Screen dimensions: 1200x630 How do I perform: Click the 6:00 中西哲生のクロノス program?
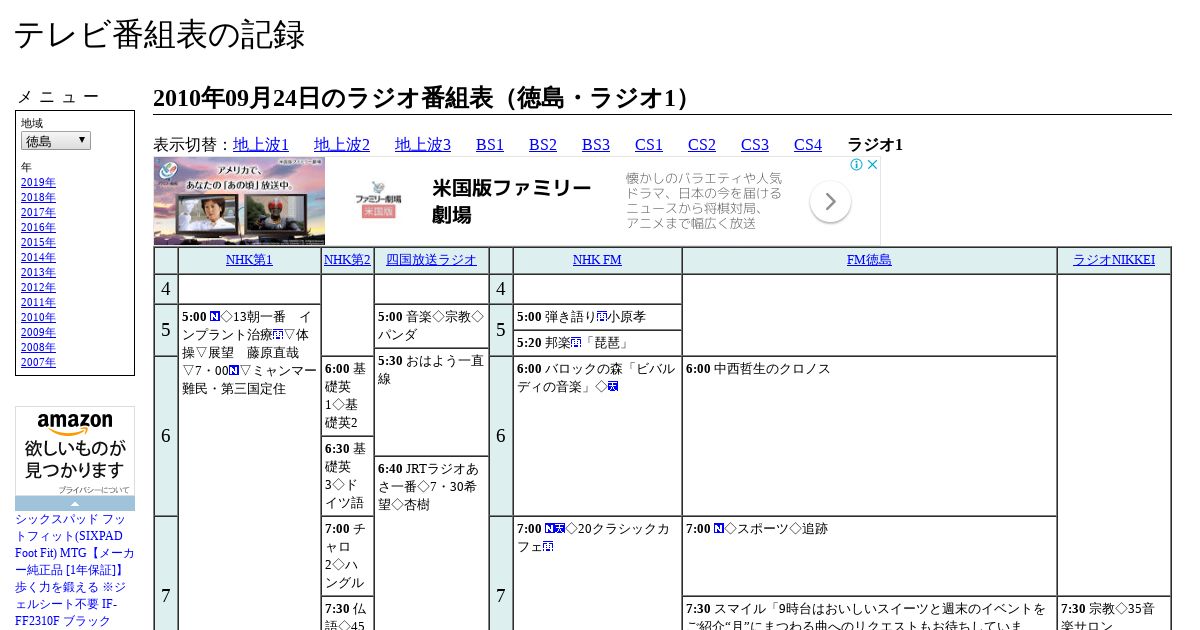(869, 436)
